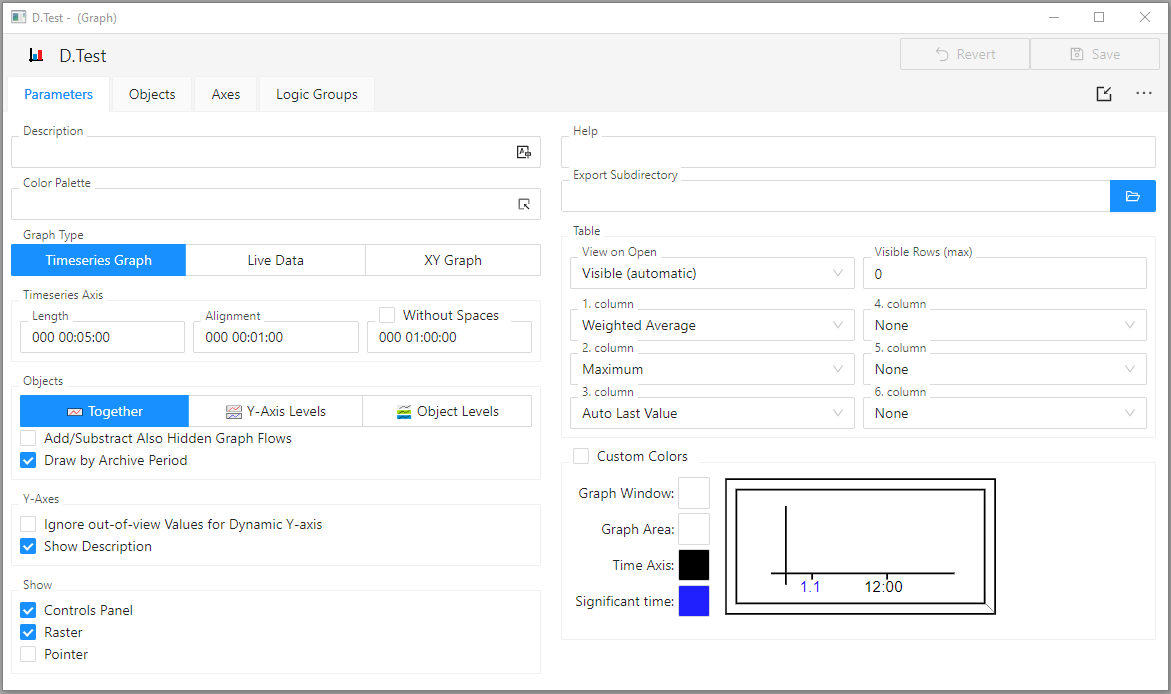The width and height of the screenshot is (1171, 694).
Task: Select the XY Graph type button
Action: 452,260
